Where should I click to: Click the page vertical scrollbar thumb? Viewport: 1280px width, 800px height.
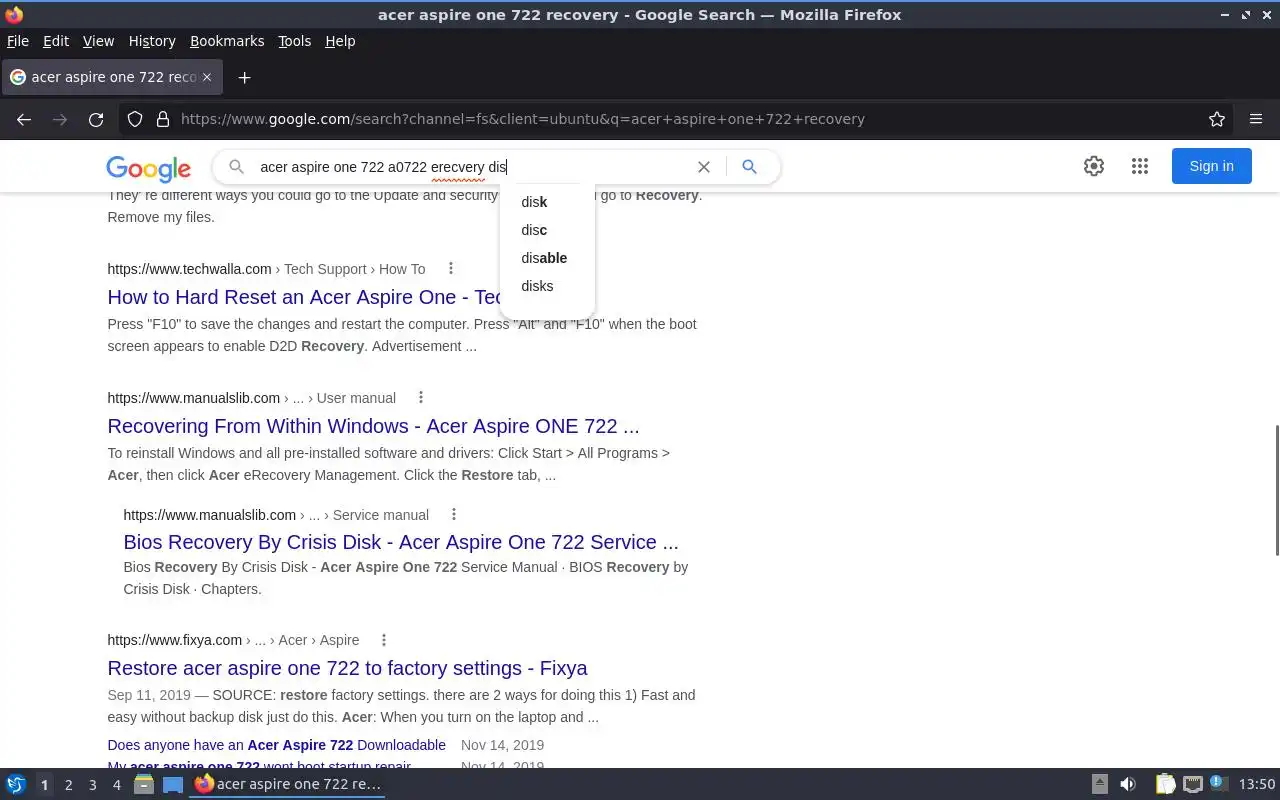[x=1276, y=490]
